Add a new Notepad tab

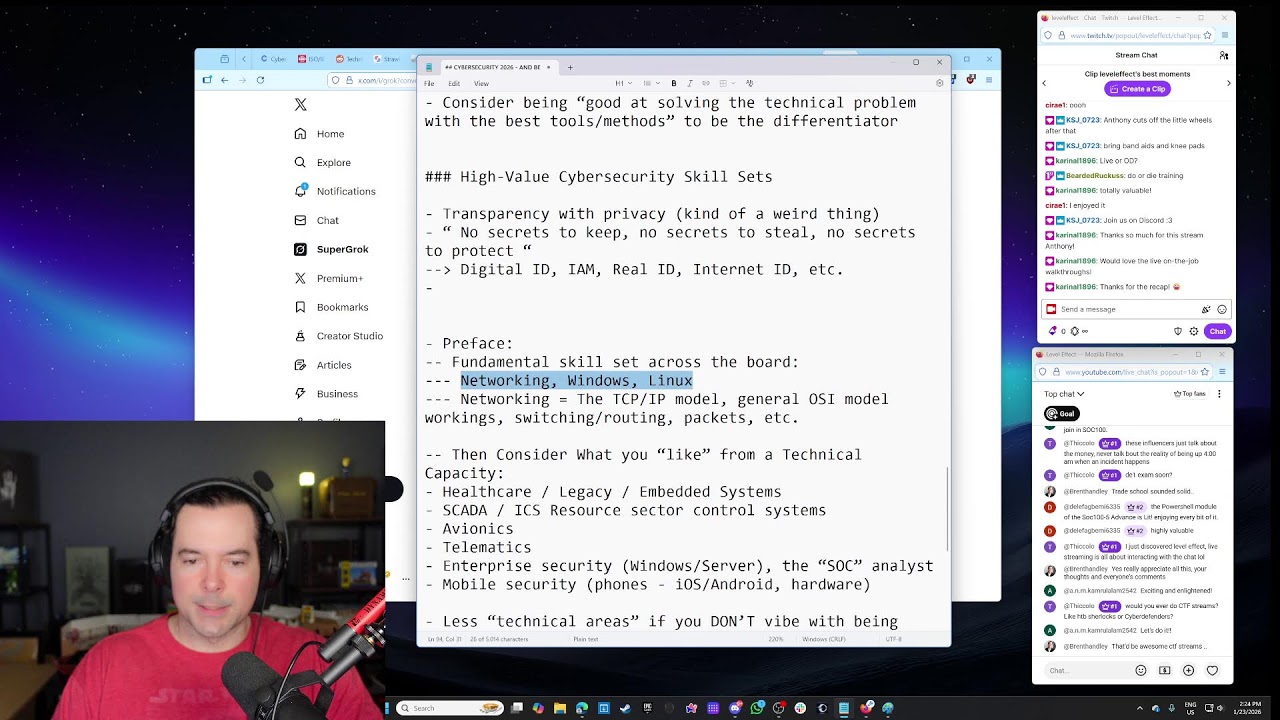coord(570,67)
